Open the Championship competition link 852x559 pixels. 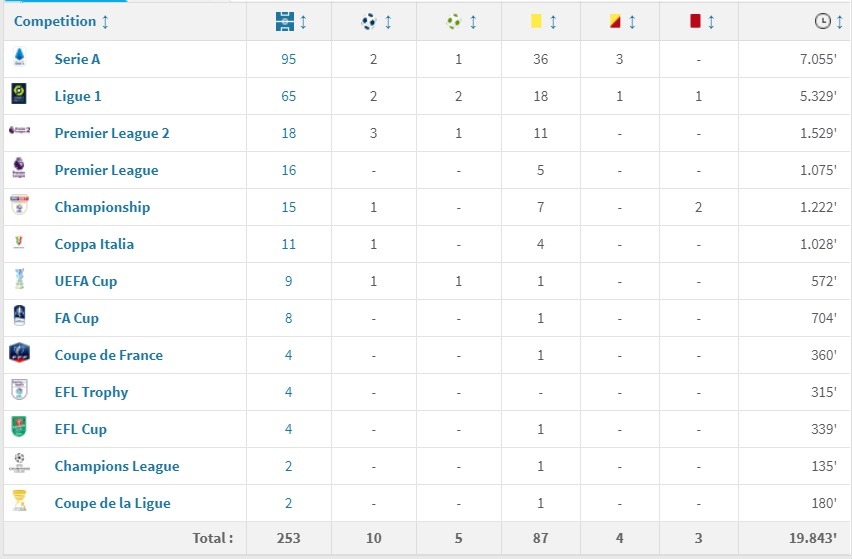[x=102, y=207]
